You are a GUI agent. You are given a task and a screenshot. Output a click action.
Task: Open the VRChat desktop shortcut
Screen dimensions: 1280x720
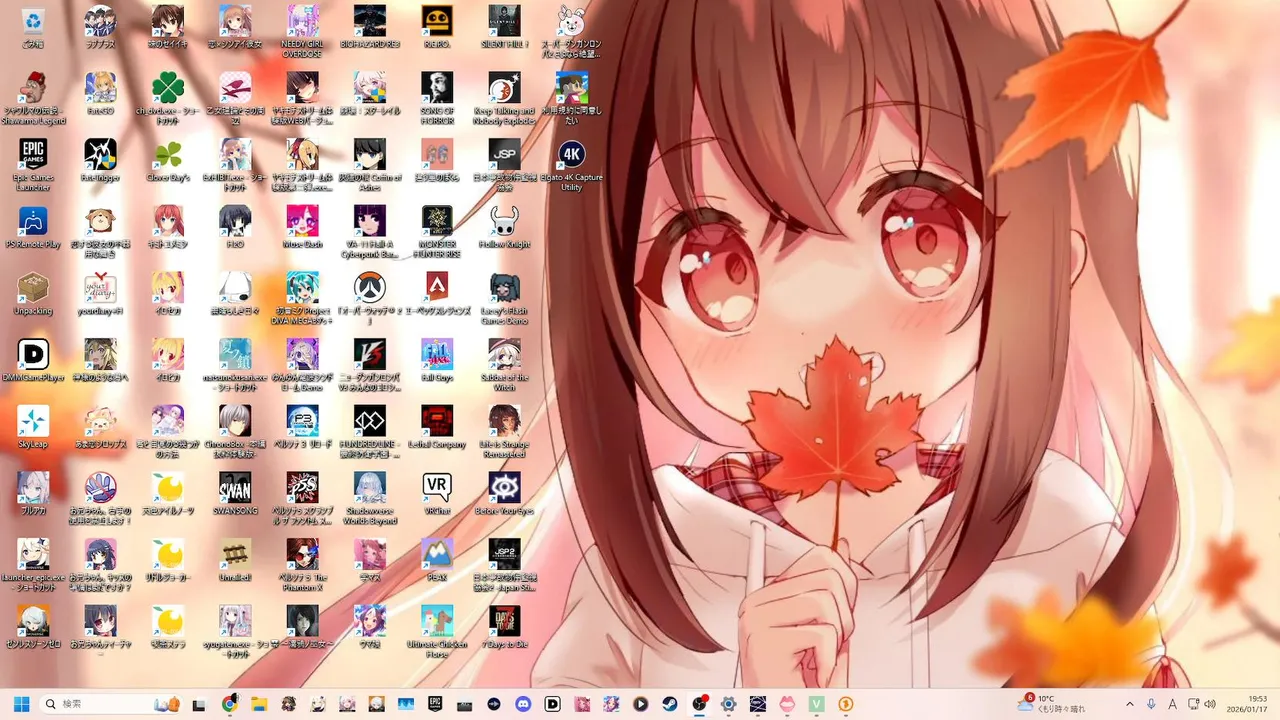point(436,494)
